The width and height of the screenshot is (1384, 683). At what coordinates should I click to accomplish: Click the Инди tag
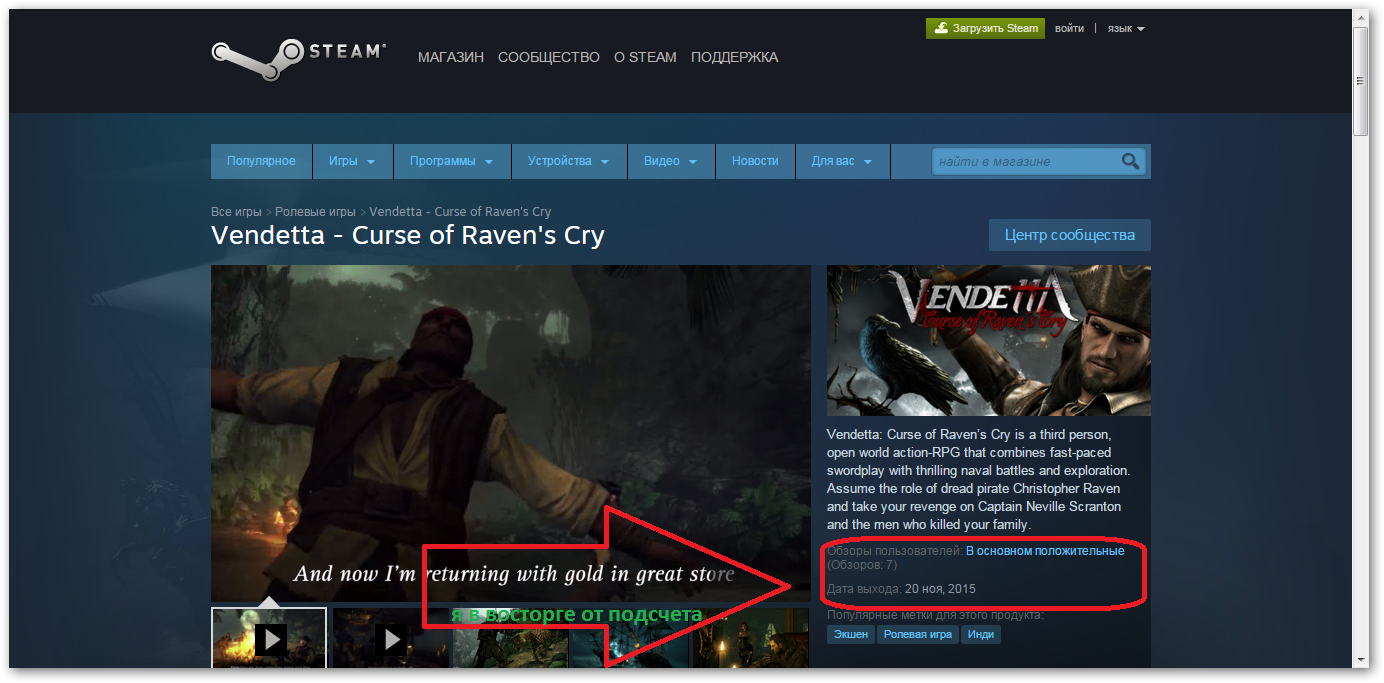[981, 634]
